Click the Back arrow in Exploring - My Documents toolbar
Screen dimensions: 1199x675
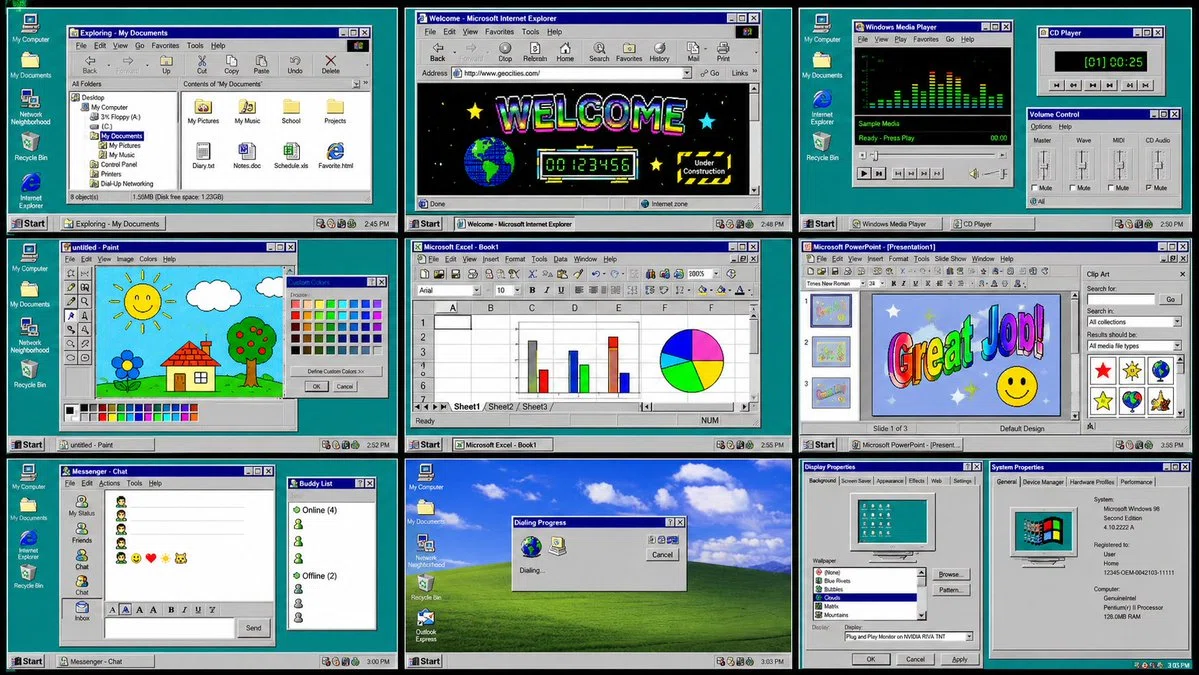pos(90,60)
